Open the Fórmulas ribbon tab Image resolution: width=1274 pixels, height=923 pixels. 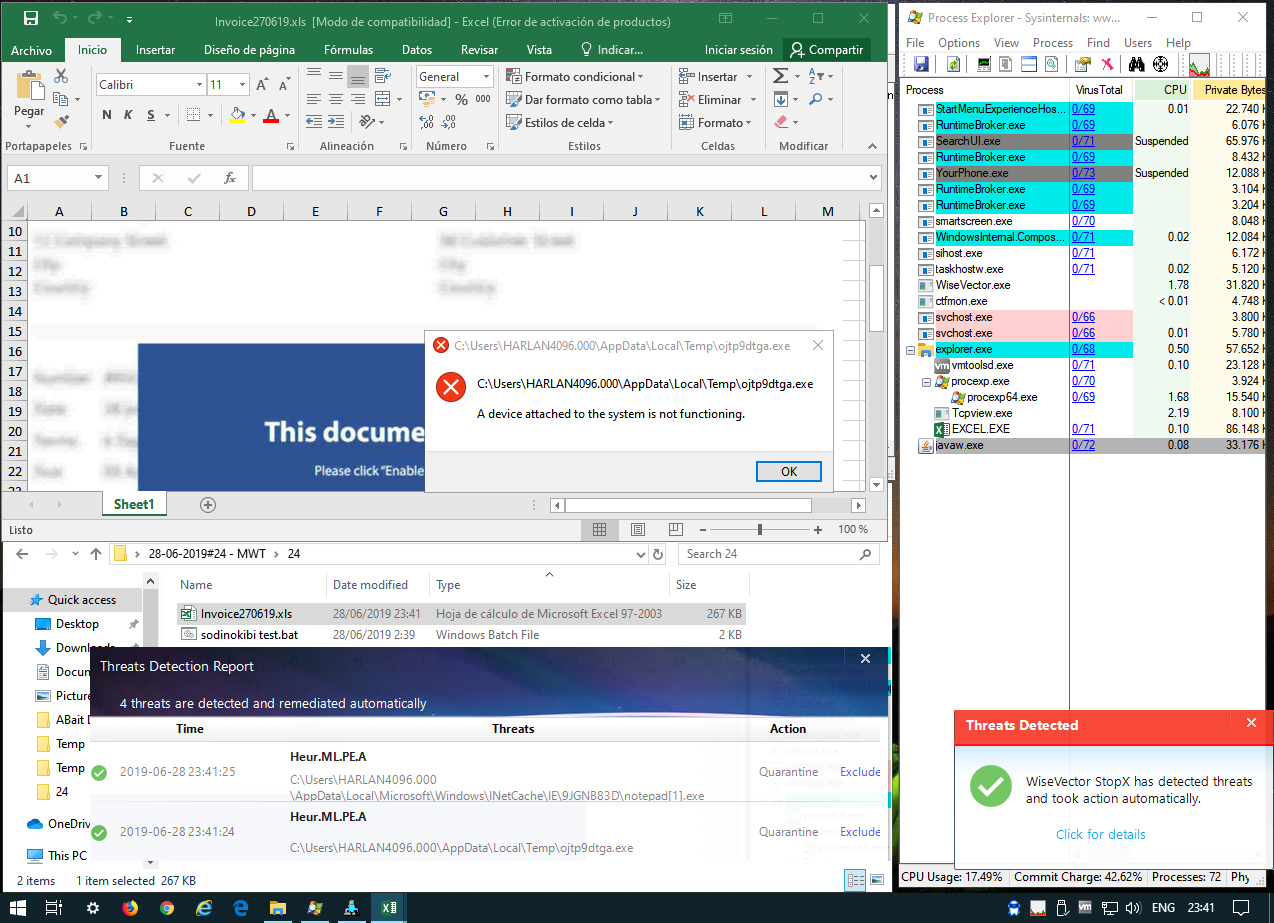(348, 50)
